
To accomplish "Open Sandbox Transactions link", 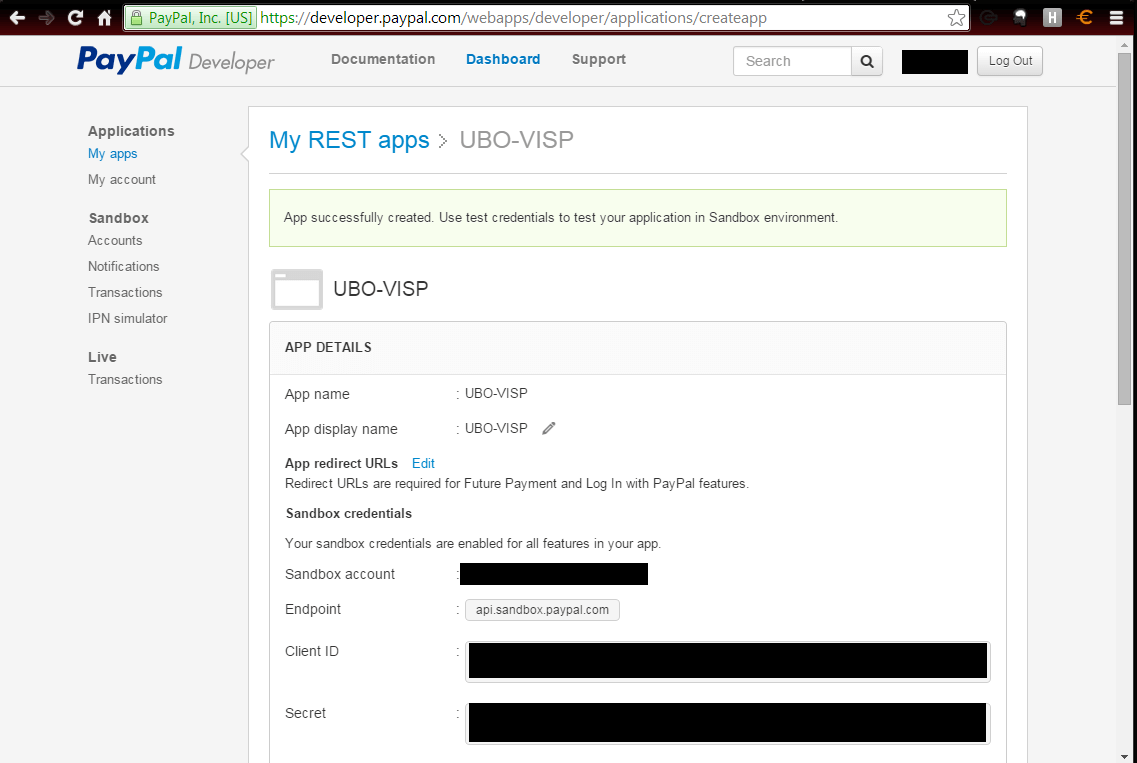I will tap(125, 292).
